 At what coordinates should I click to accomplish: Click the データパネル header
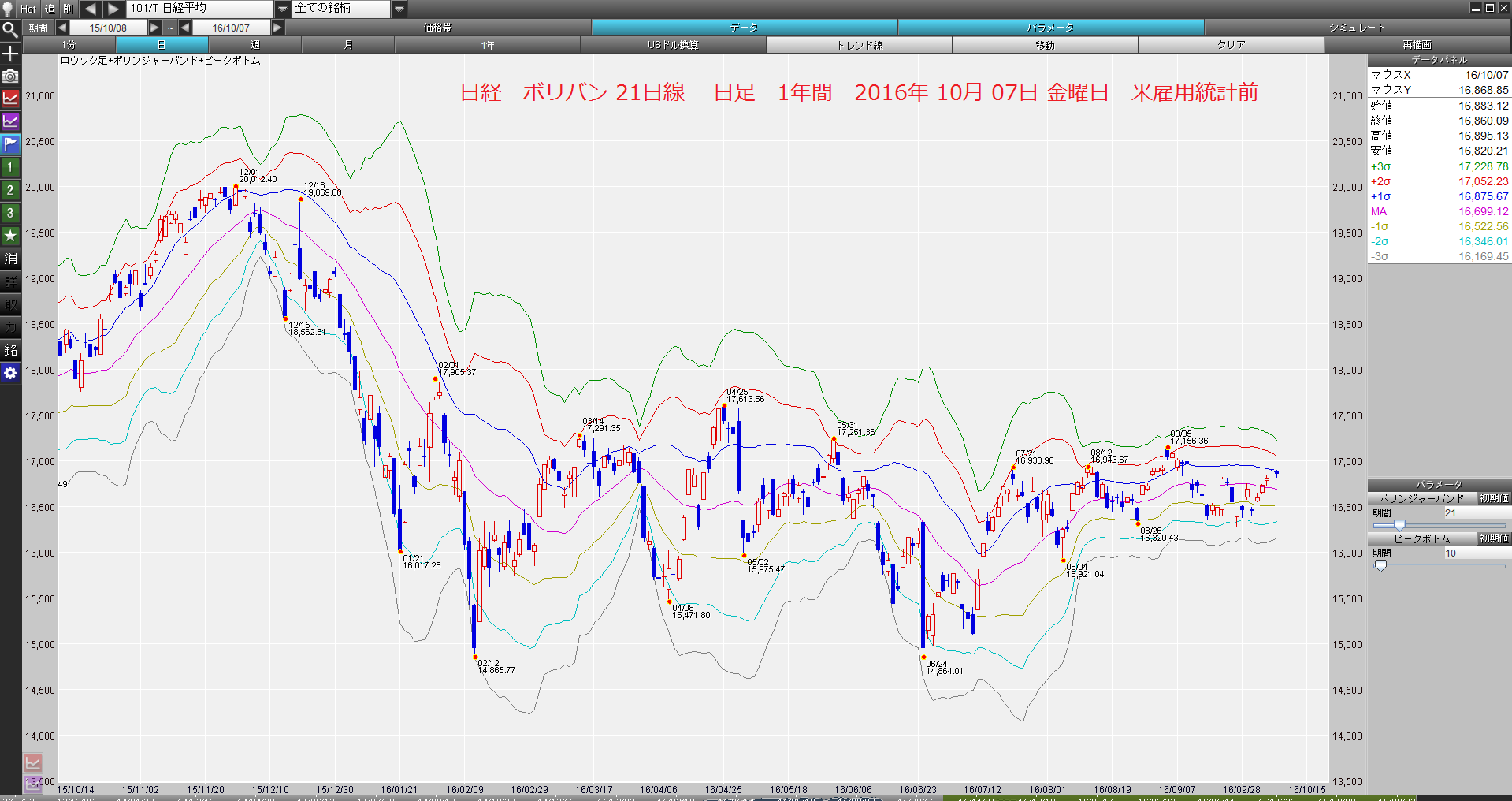coord(1440,60)
